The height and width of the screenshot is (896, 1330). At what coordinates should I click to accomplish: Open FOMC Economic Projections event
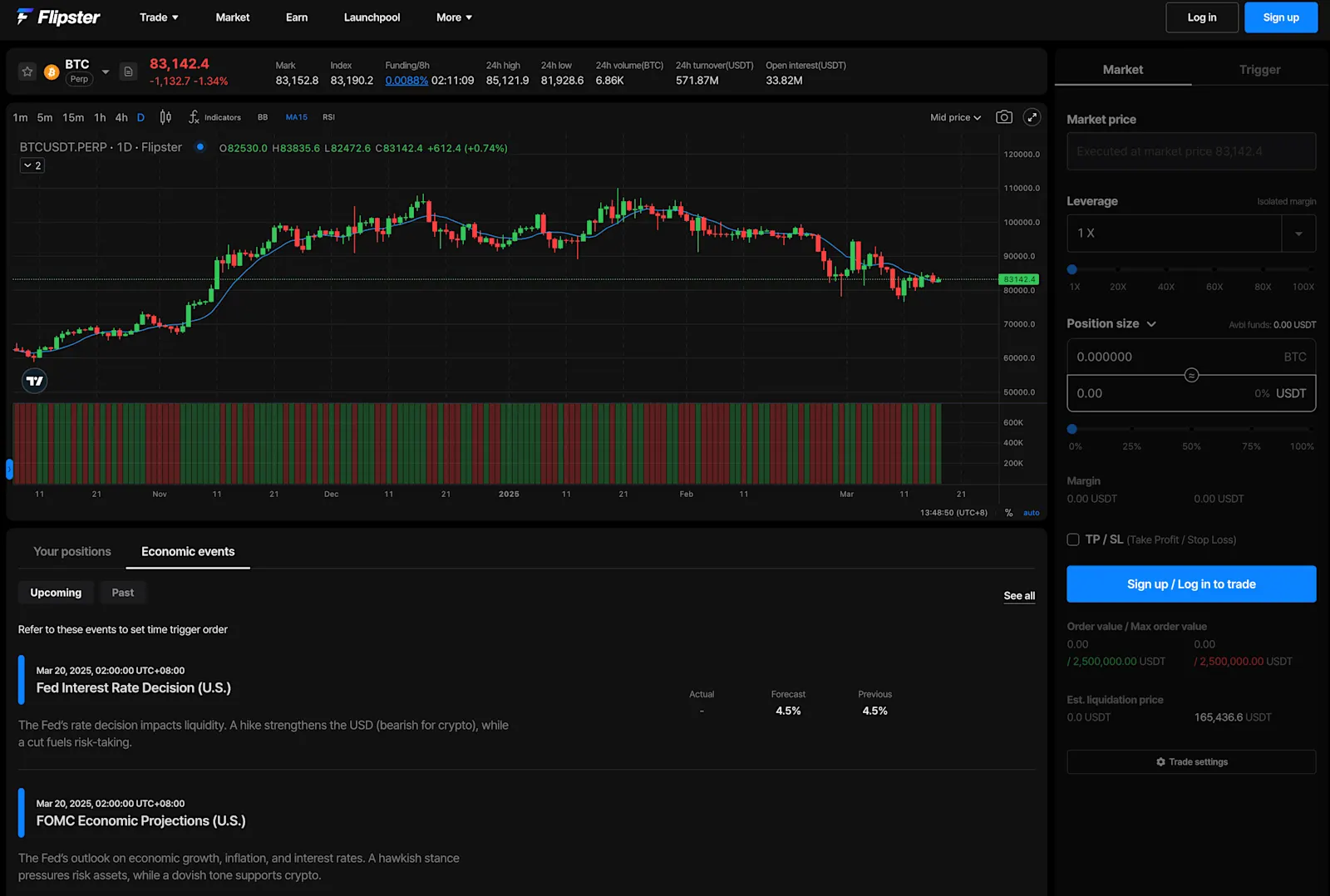[x=141, y=821]
